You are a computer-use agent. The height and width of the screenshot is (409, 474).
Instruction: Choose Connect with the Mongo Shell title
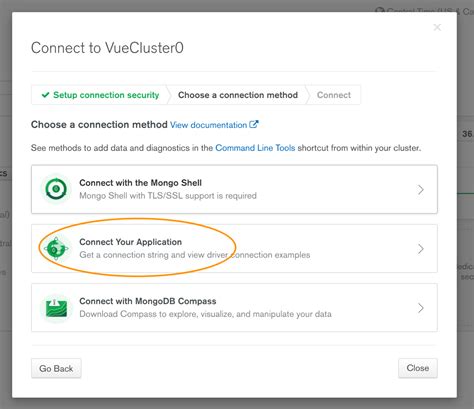tap(140, 183)
